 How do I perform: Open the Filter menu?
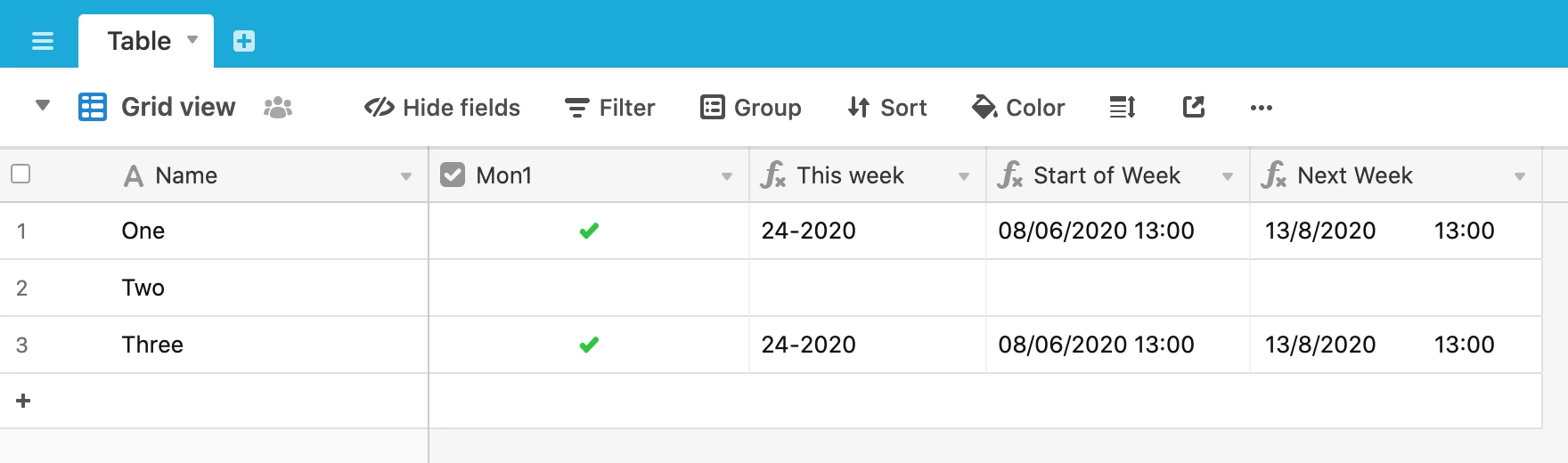(x=610, y=108)
